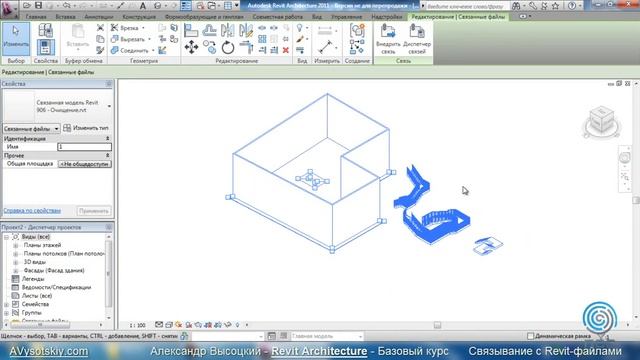
Task: Click the Save disk icon
Action: click(x=38, y=6)
